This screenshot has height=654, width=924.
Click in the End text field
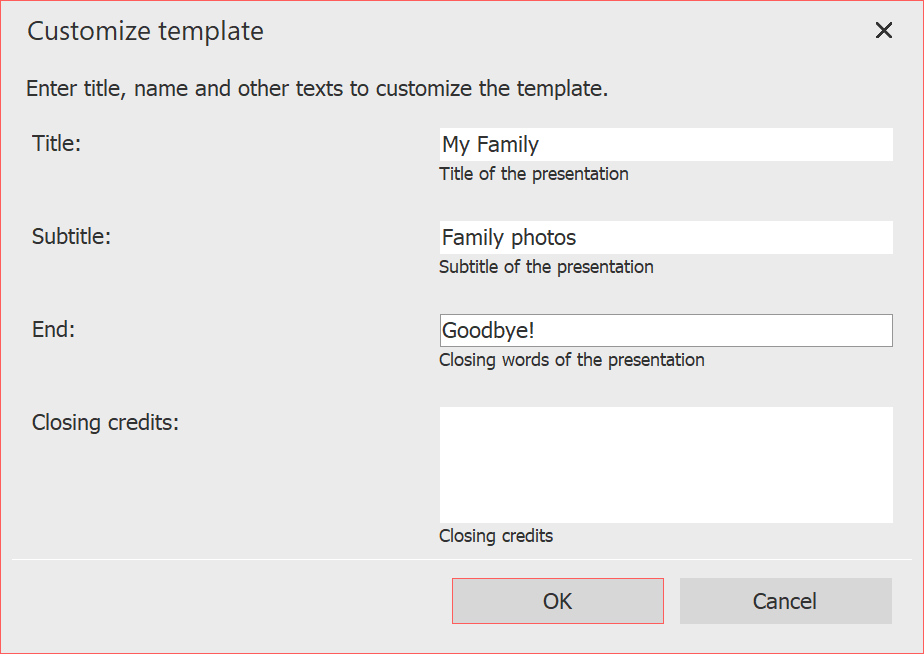coord(665,330)
